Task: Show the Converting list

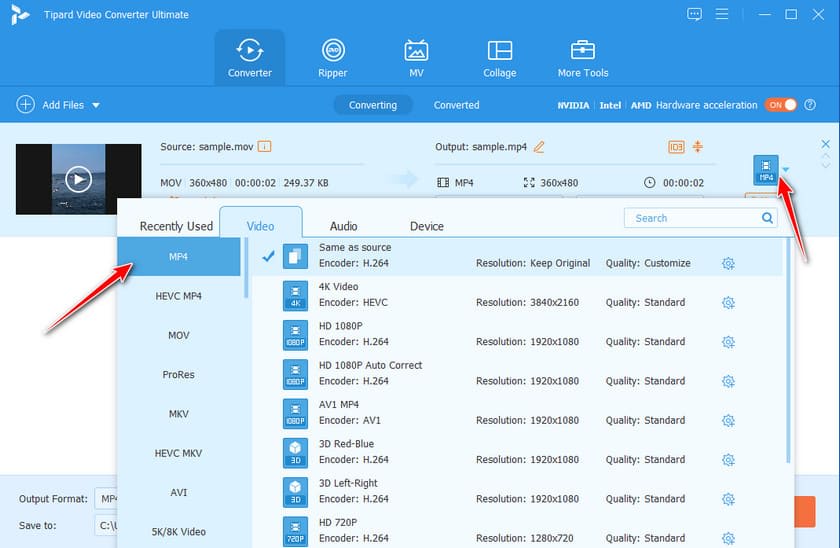Action: [x=373, y=105]
